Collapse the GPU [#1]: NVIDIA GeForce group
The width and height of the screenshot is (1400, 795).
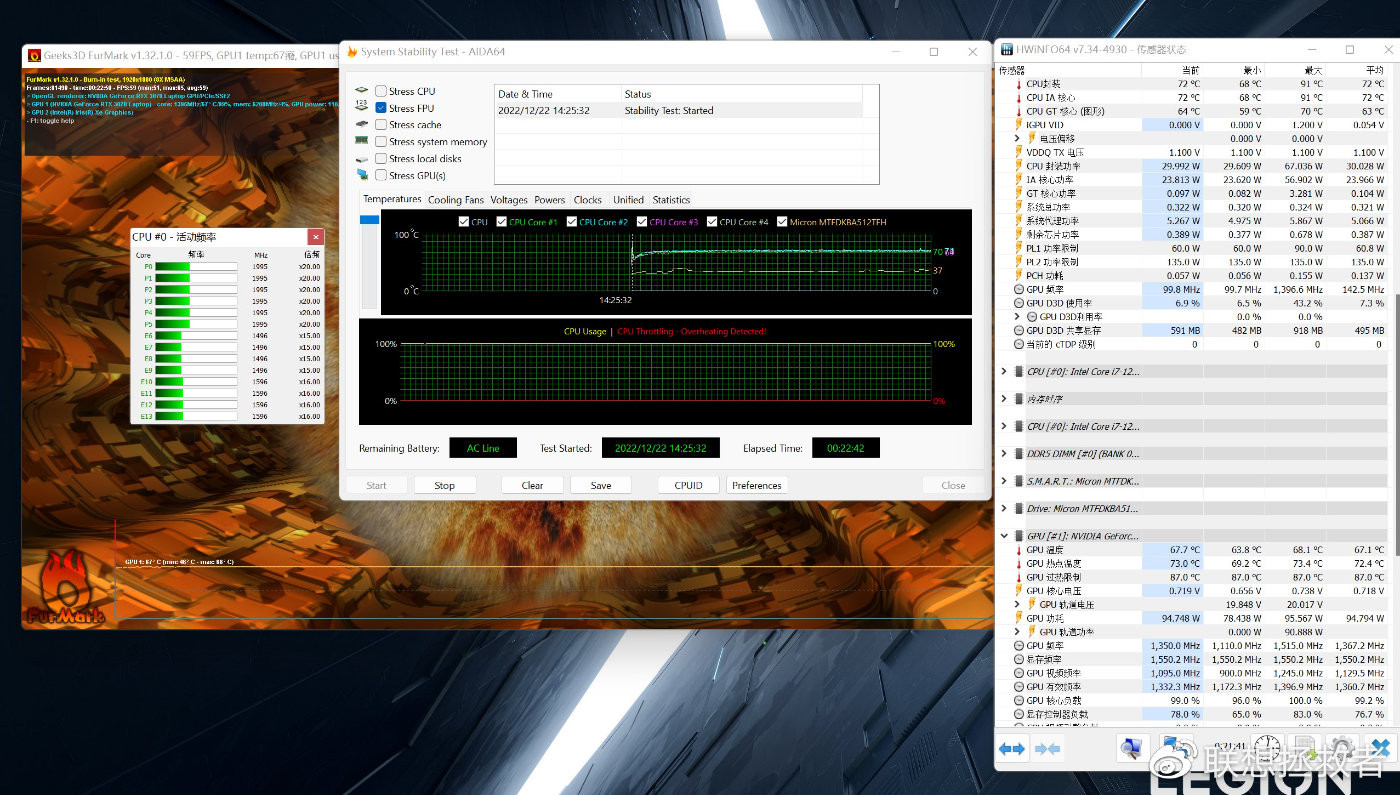coord(1004,536)
